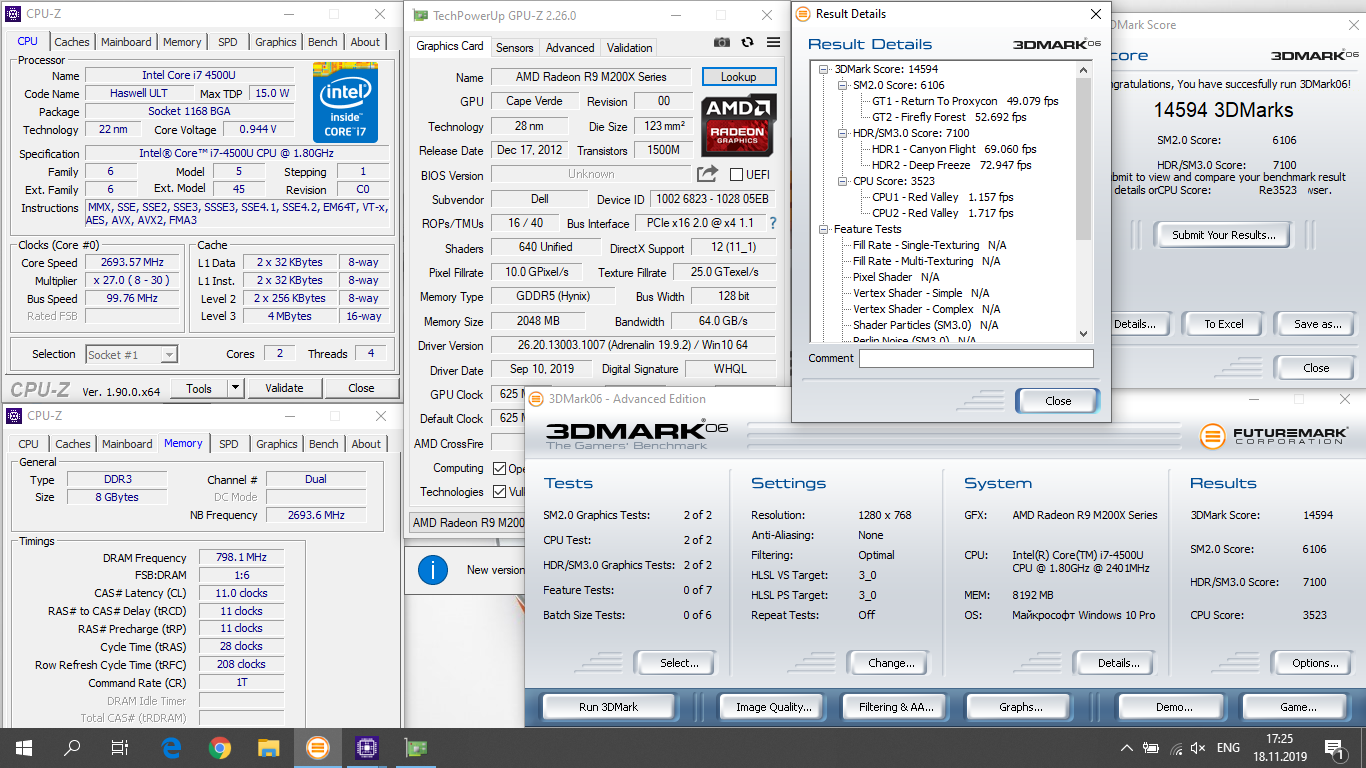The height and width of the screenshot is (768, 1366).
Task: Take a GPU-Z screenshot with the camera icon
Action: coord(722,42)
